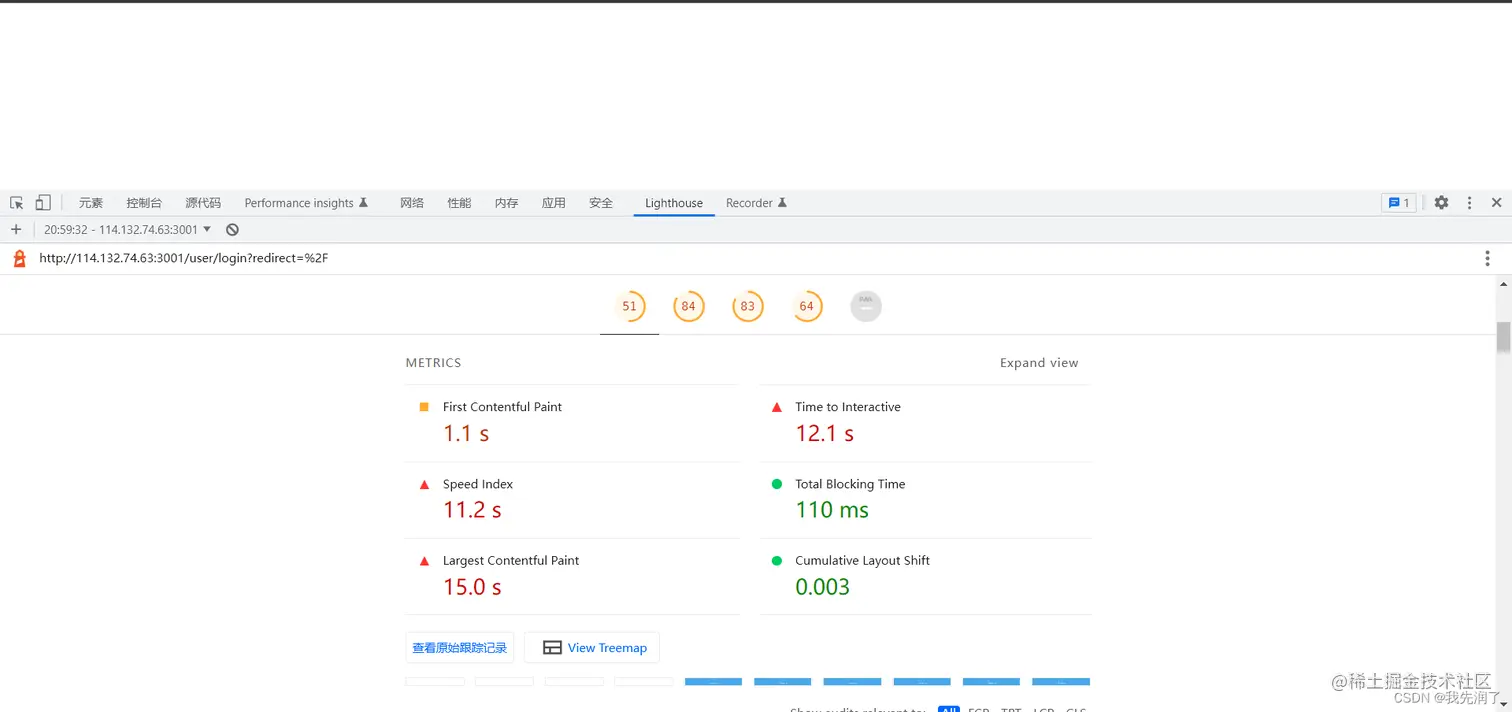Image resolution: width=1512 pixels, height=712 pixels.
Task: Switch to the 安全 tab
Action: point(600,203)
